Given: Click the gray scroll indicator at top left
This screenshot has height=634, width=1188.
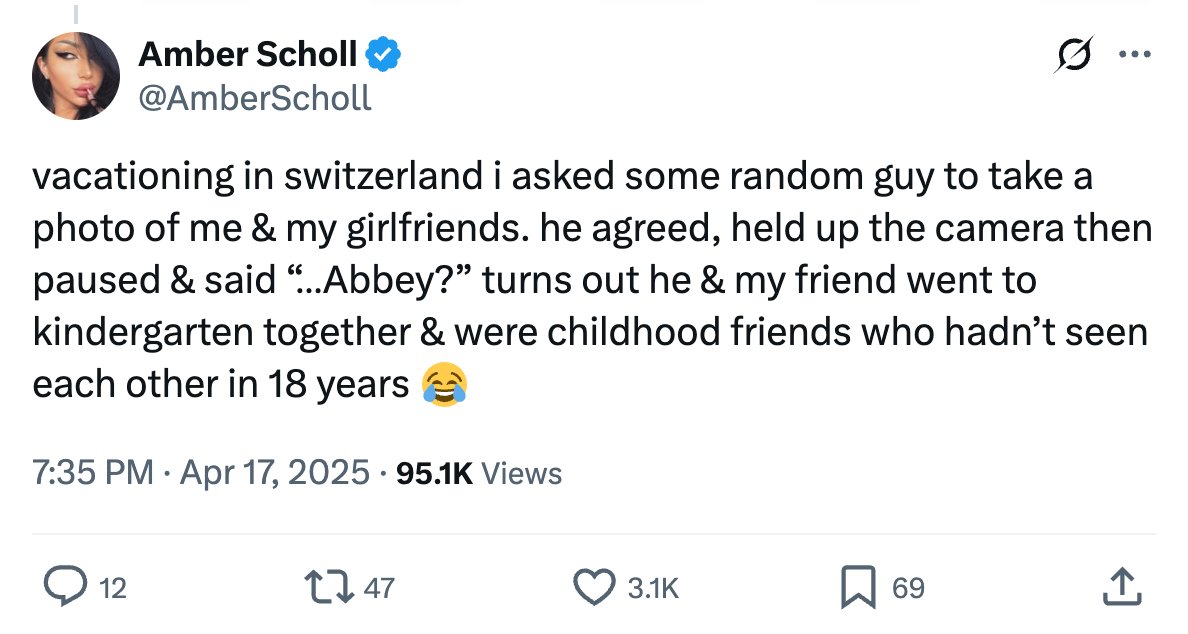Looking at the screenshot, I should 76,12.
